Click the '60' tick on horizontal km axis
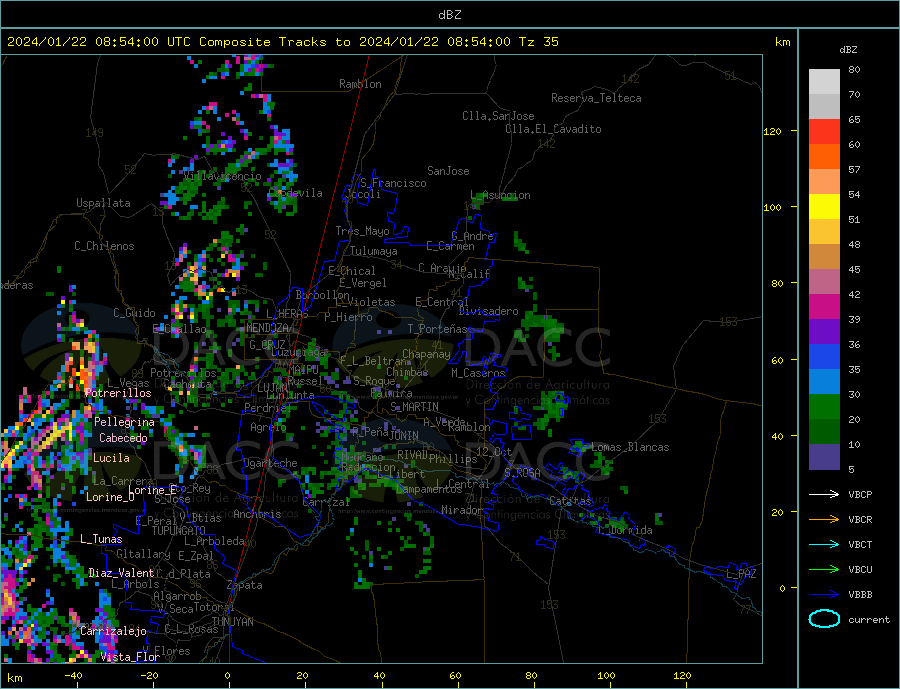900x689 pixels. tap(455, 675)
